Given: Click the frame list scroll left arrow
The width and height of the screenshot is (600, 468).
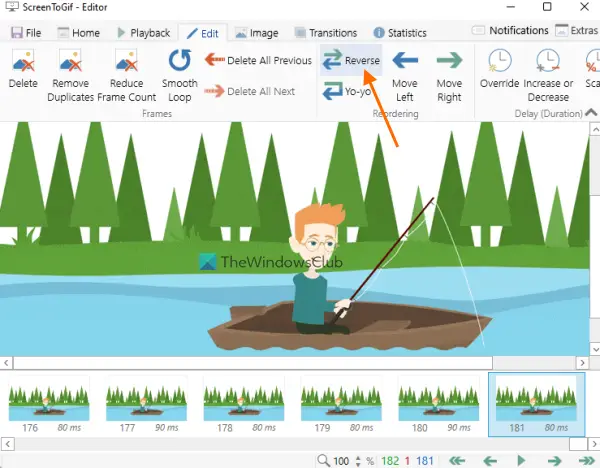Looking at the screenshot, I should click(8, 444).
